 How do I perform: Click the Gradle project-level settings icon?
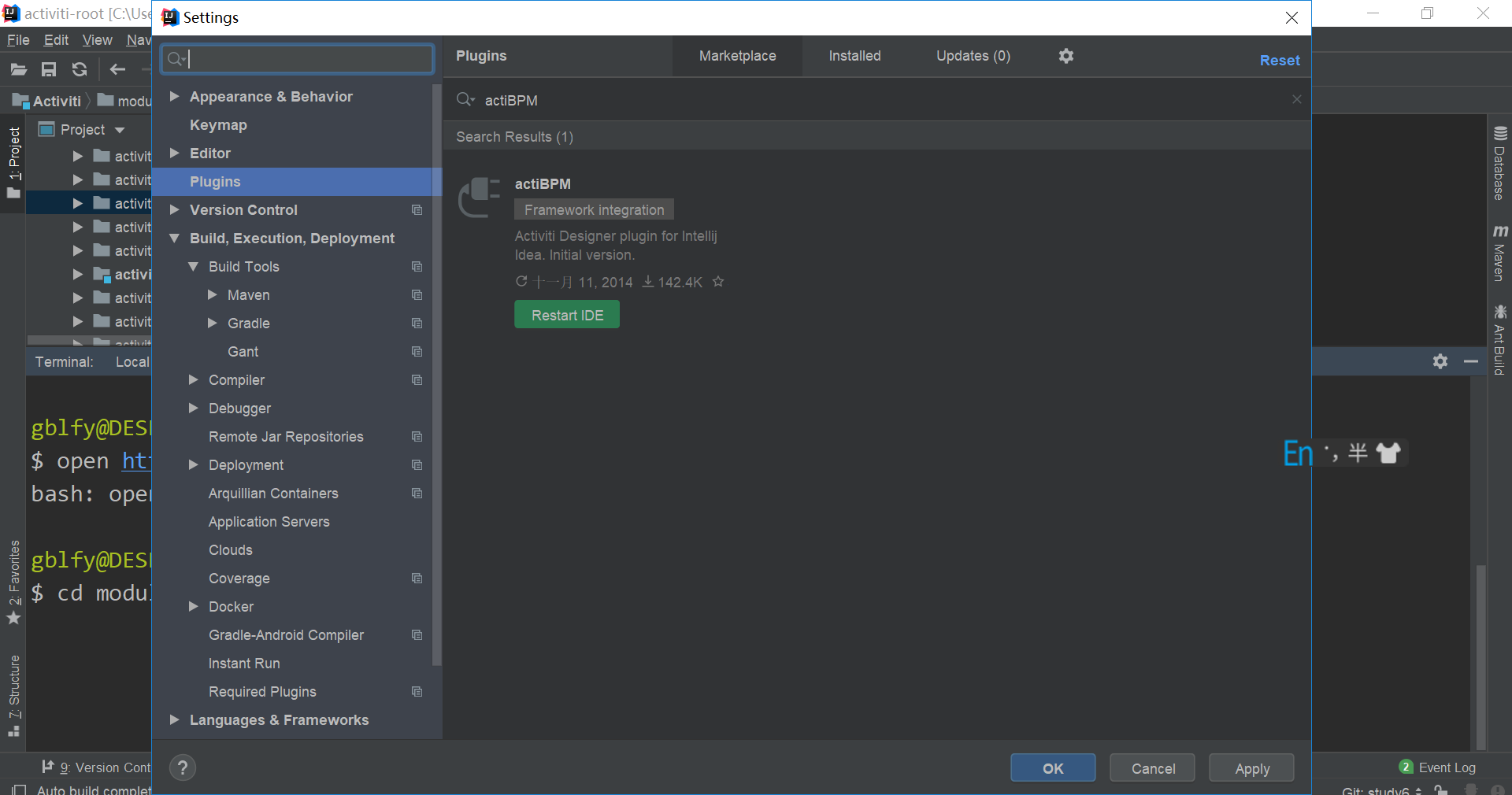(x=417, y=324)
